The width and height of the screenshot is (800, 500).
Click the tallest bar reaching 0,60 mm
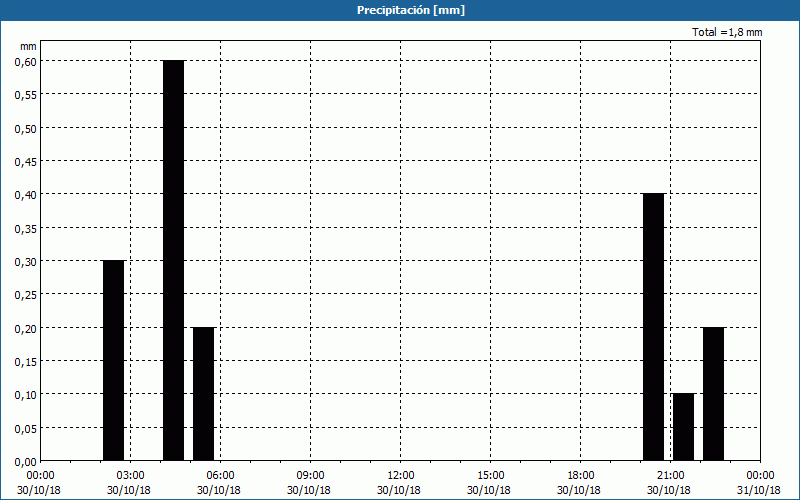tap(173, 260)
